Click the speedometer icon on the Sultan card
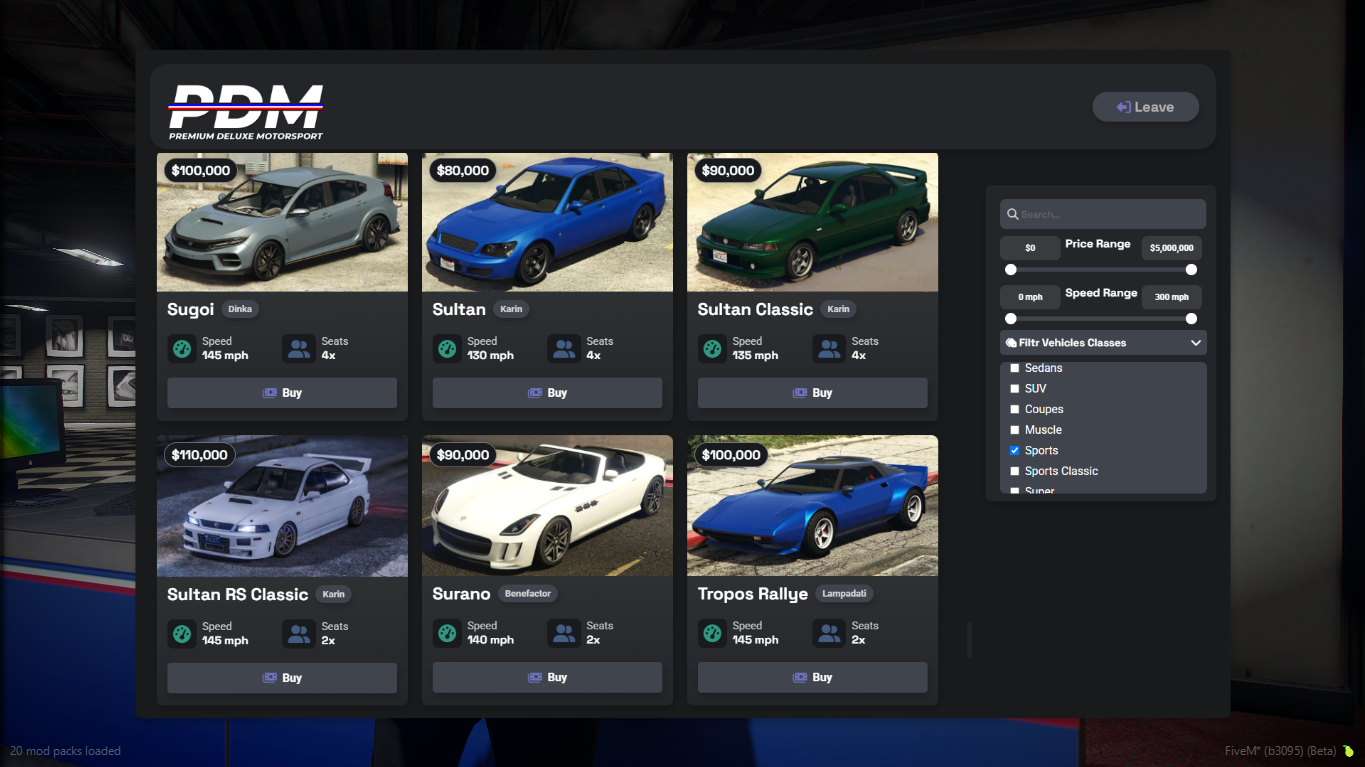Viewport: 1365px width, 767px height. (x=447, y=349)
